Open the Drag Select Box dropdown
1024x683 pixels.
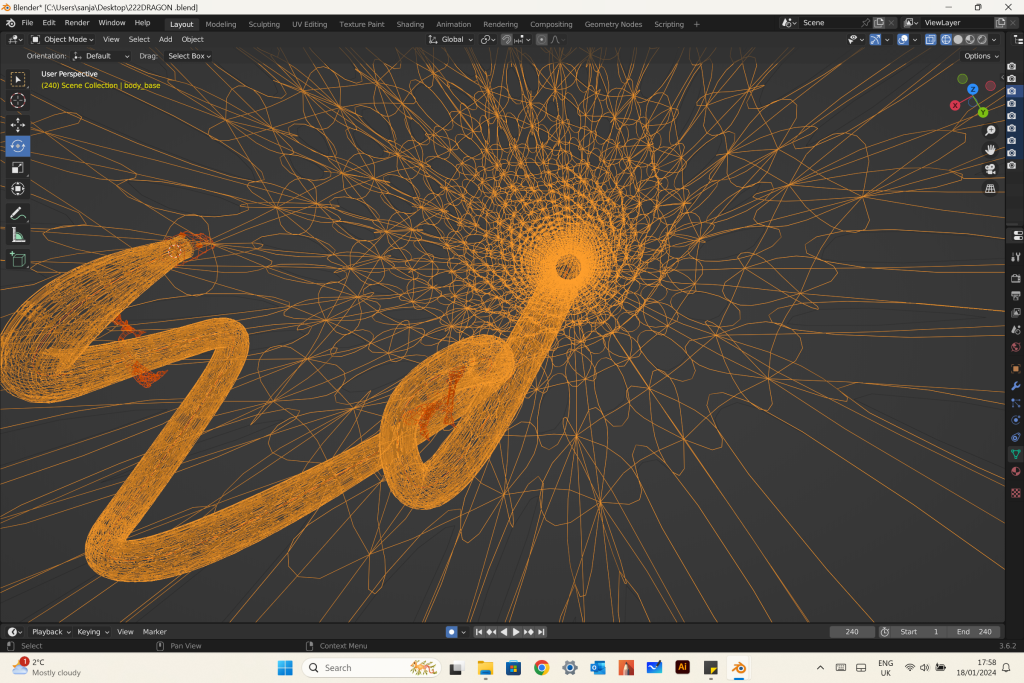click(189, 56)
